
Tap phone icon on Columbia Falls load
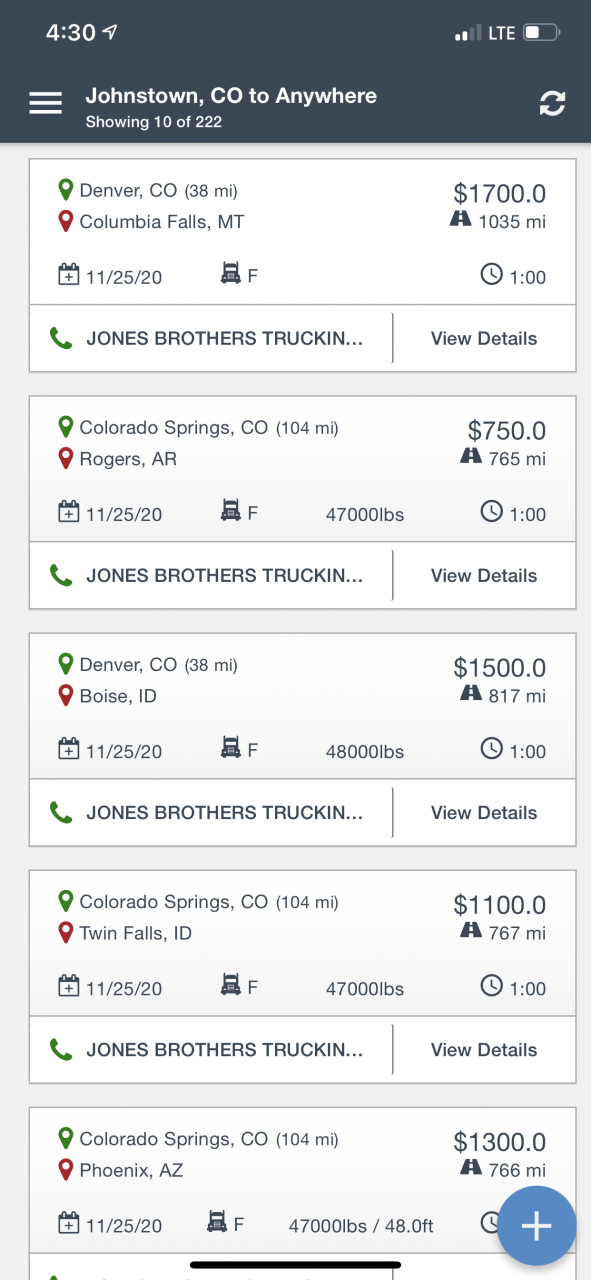(61, 338)
